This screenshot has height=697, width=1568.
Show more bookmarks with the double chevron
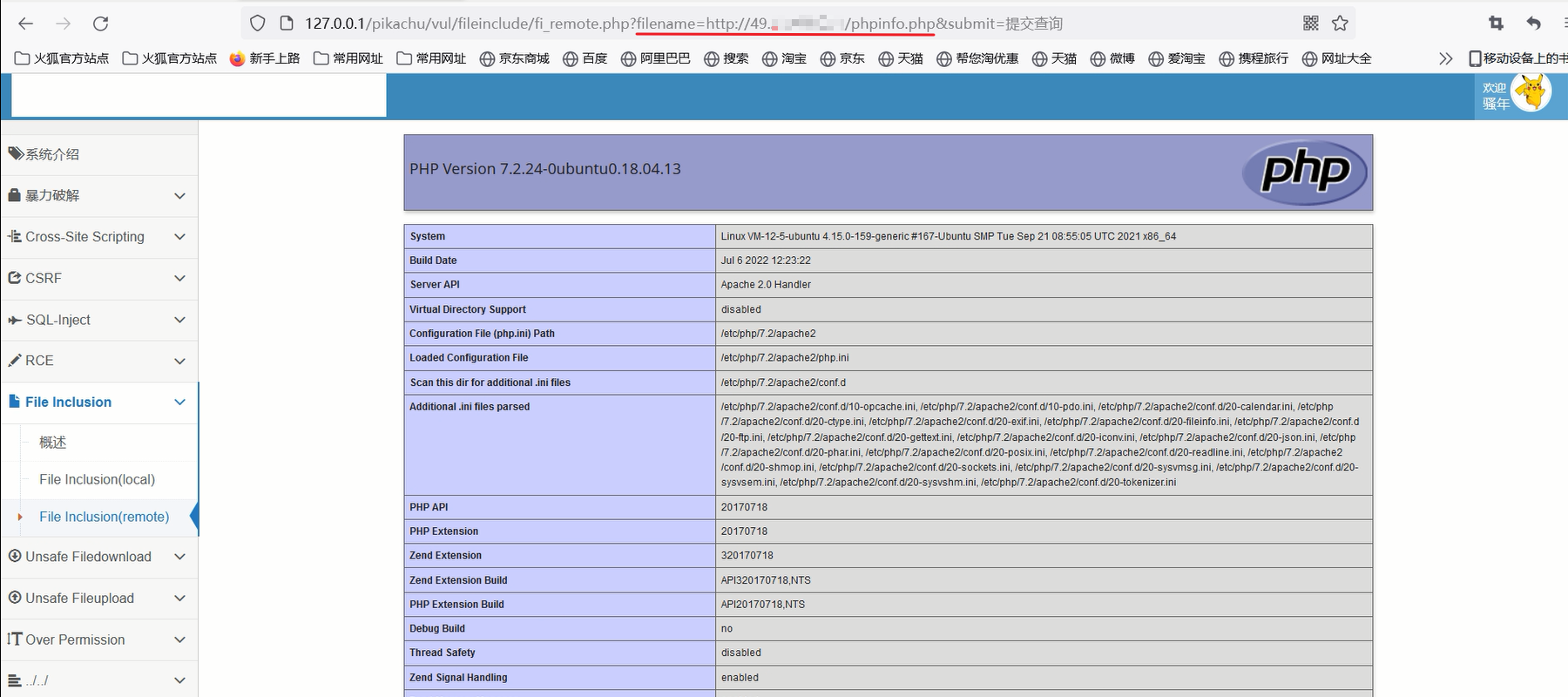[x=1446, y=58]
